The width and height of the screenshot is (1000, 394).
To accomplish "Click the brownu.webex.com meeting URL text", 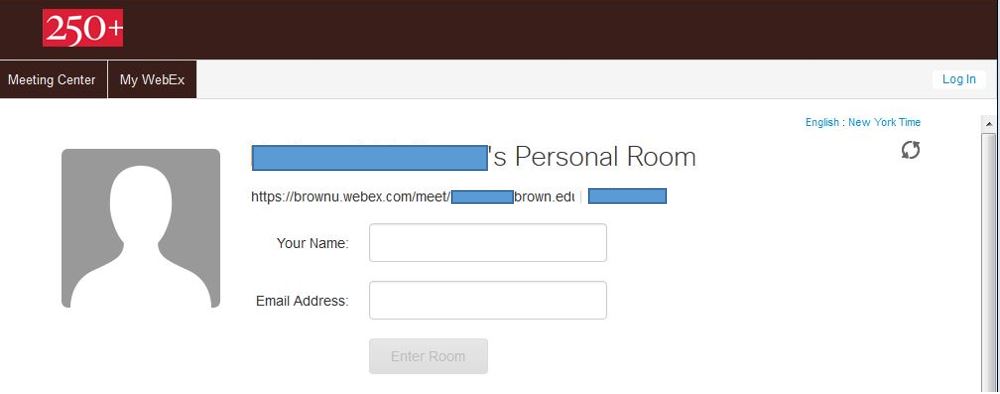I will pyautogui.click(x=413, y=196).
